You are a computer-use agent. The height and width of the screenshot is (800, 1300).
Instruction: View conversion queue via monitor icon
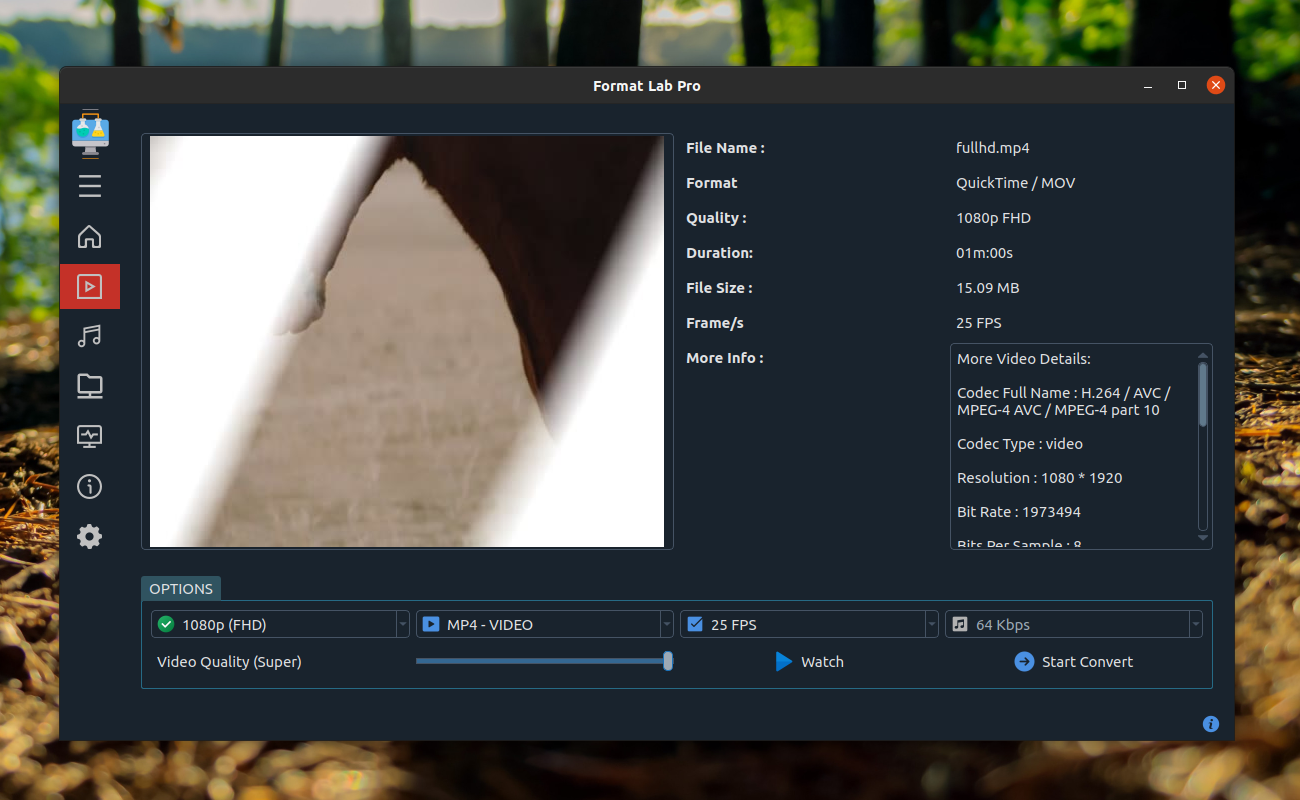(89, 436)
